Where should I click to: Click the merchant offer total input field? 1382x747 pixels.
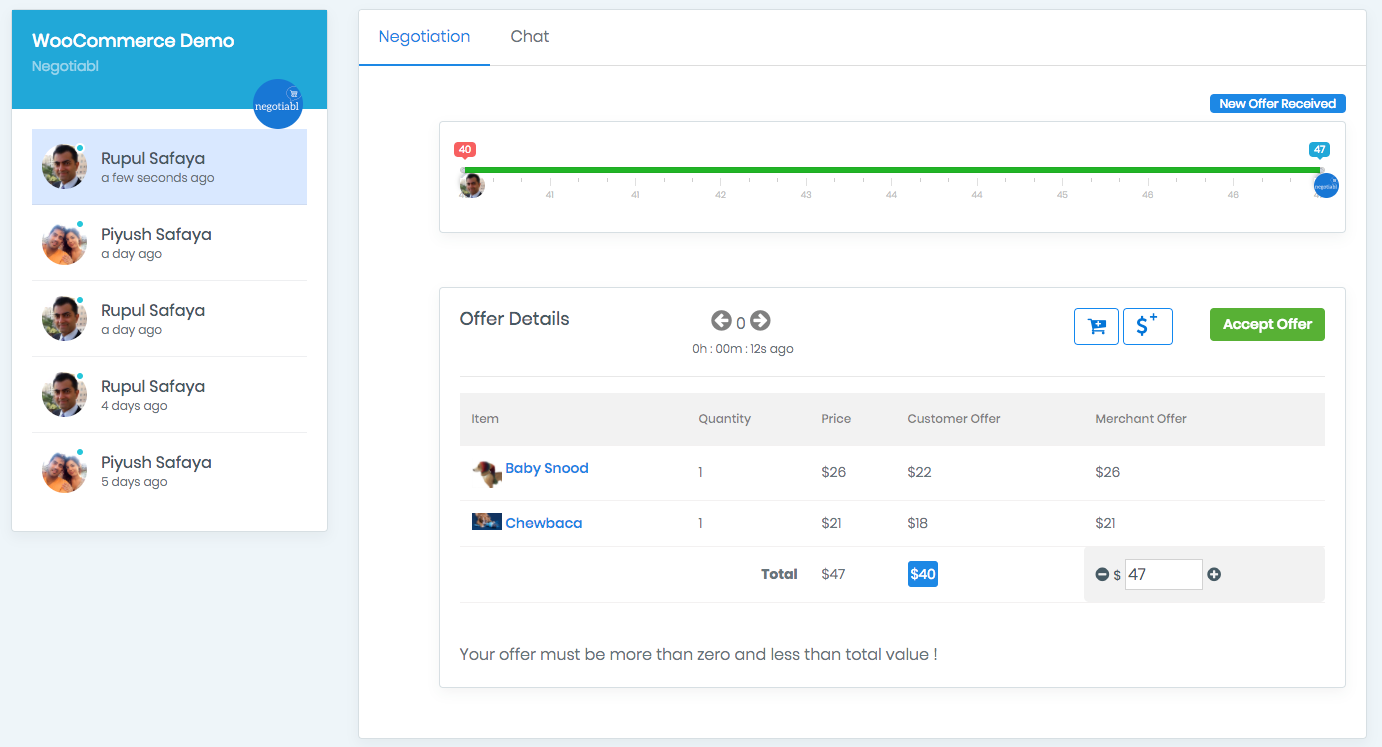click(1163, 575)
